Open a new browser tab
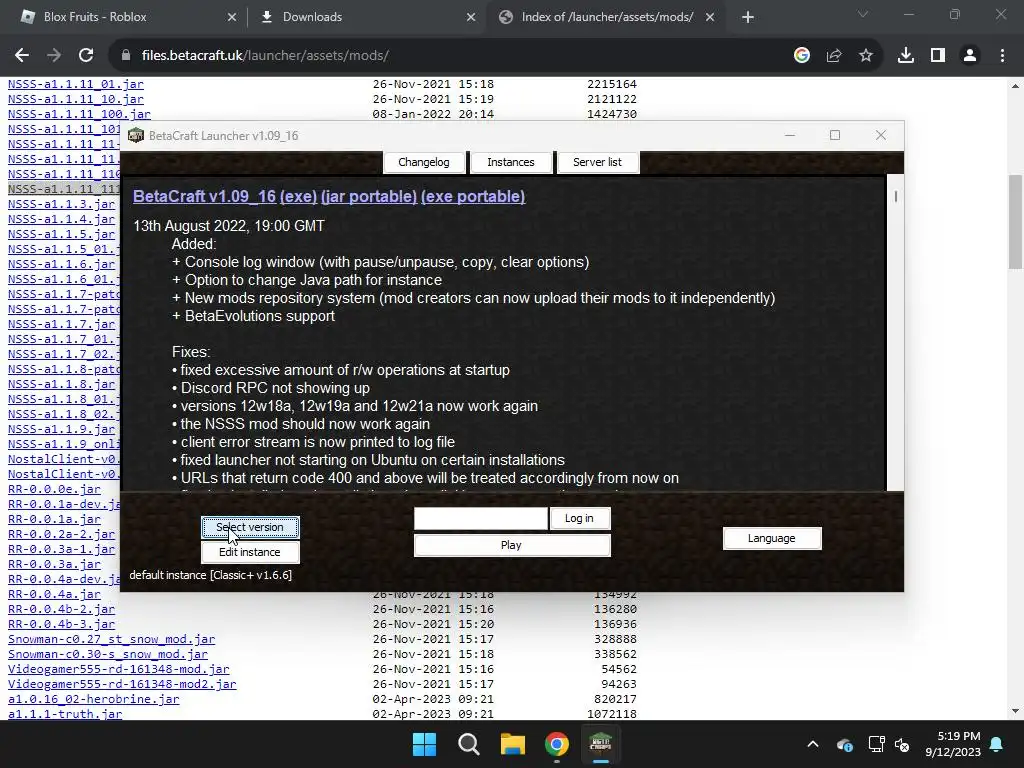The width and height of the screenshot is (1024, 768). click(748, 17)
